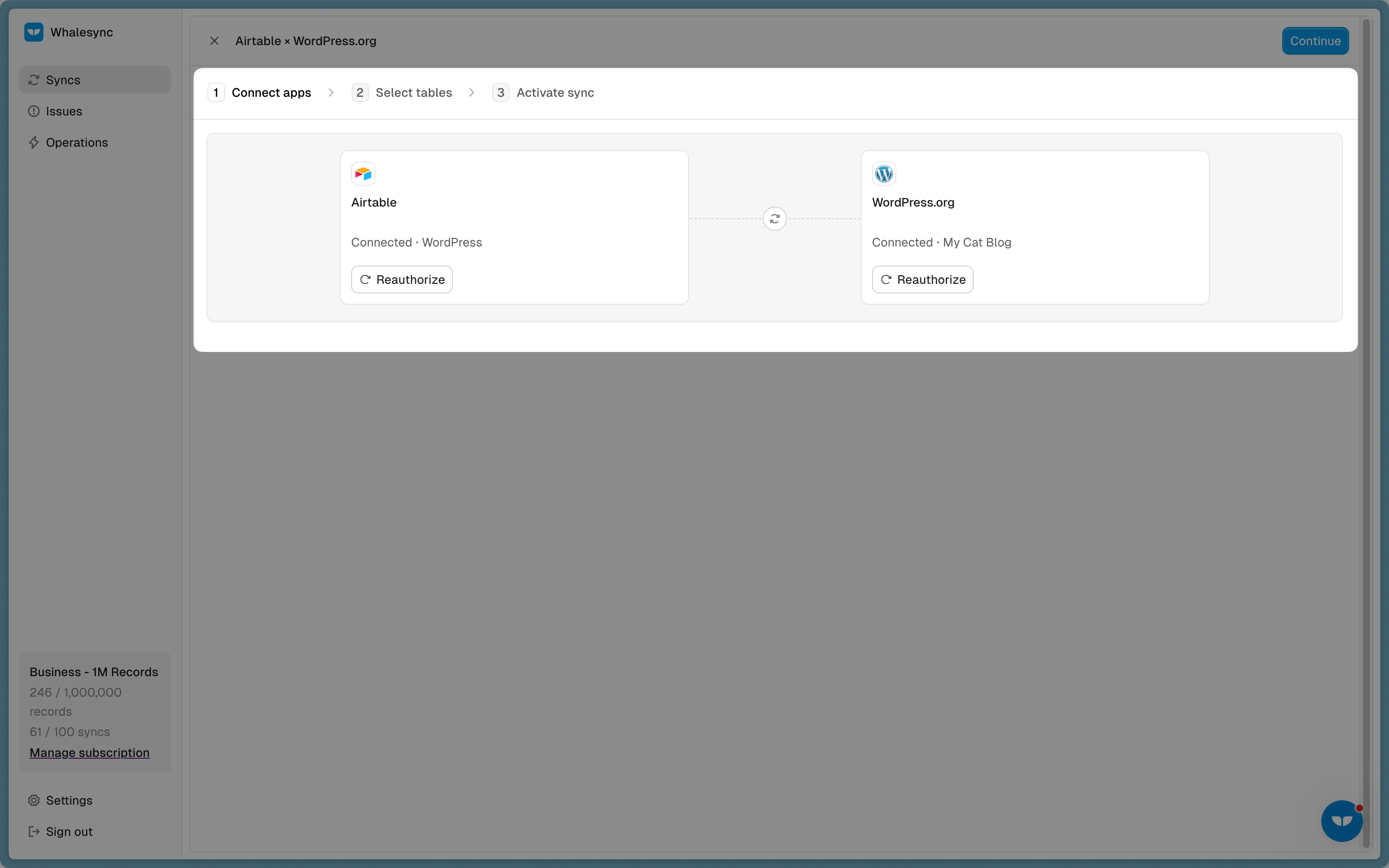Click the Issues alert-circle icon
Screen dimensions: 1389x868
(x=34, y=112)
